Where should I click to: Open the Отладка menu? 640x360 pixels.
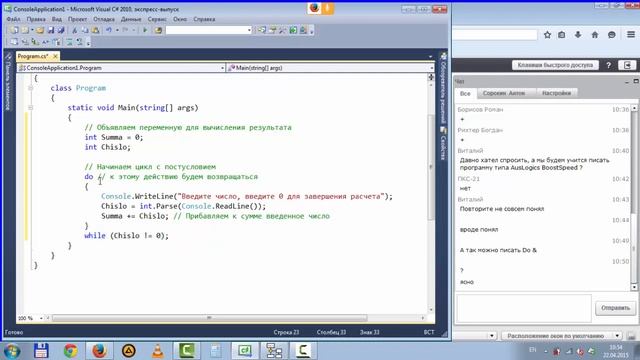click(104, 19)
